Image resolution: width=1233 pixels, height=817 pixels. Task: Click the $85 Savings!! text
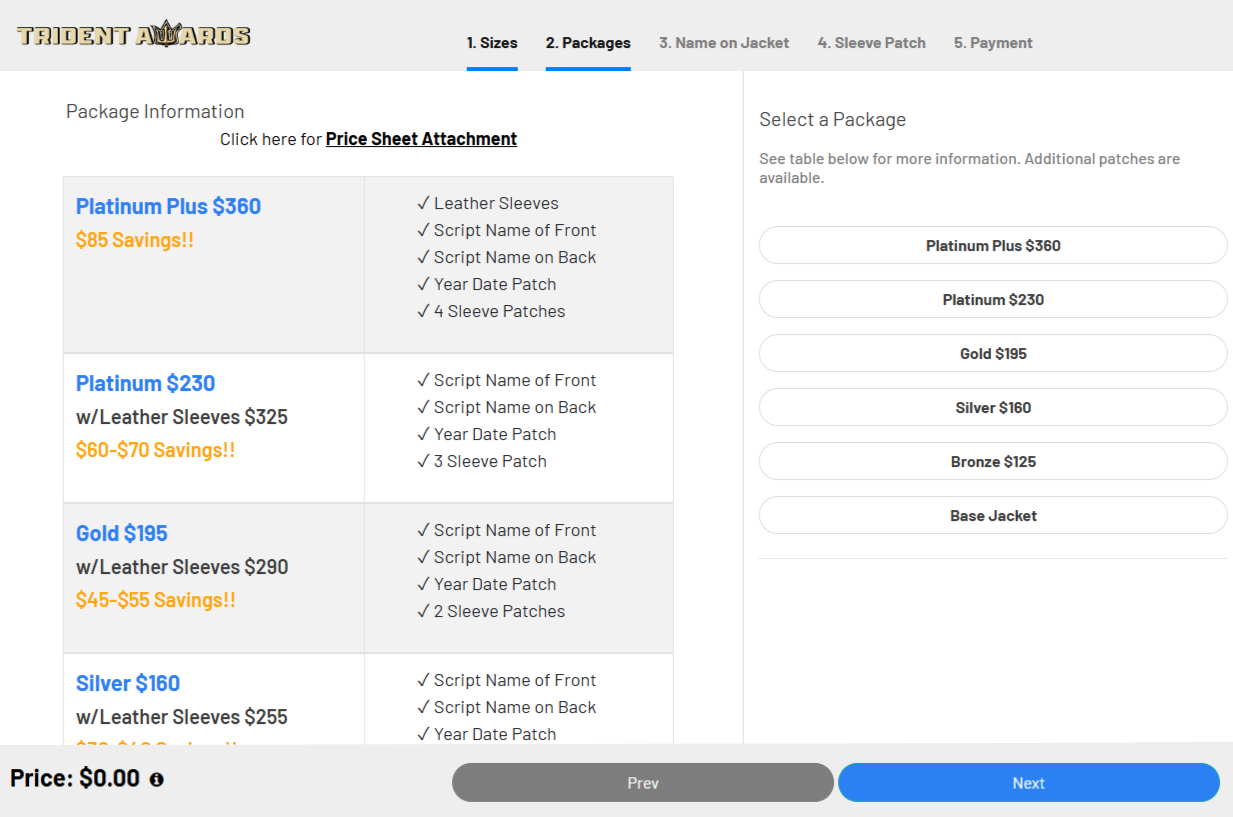[135, 240]
